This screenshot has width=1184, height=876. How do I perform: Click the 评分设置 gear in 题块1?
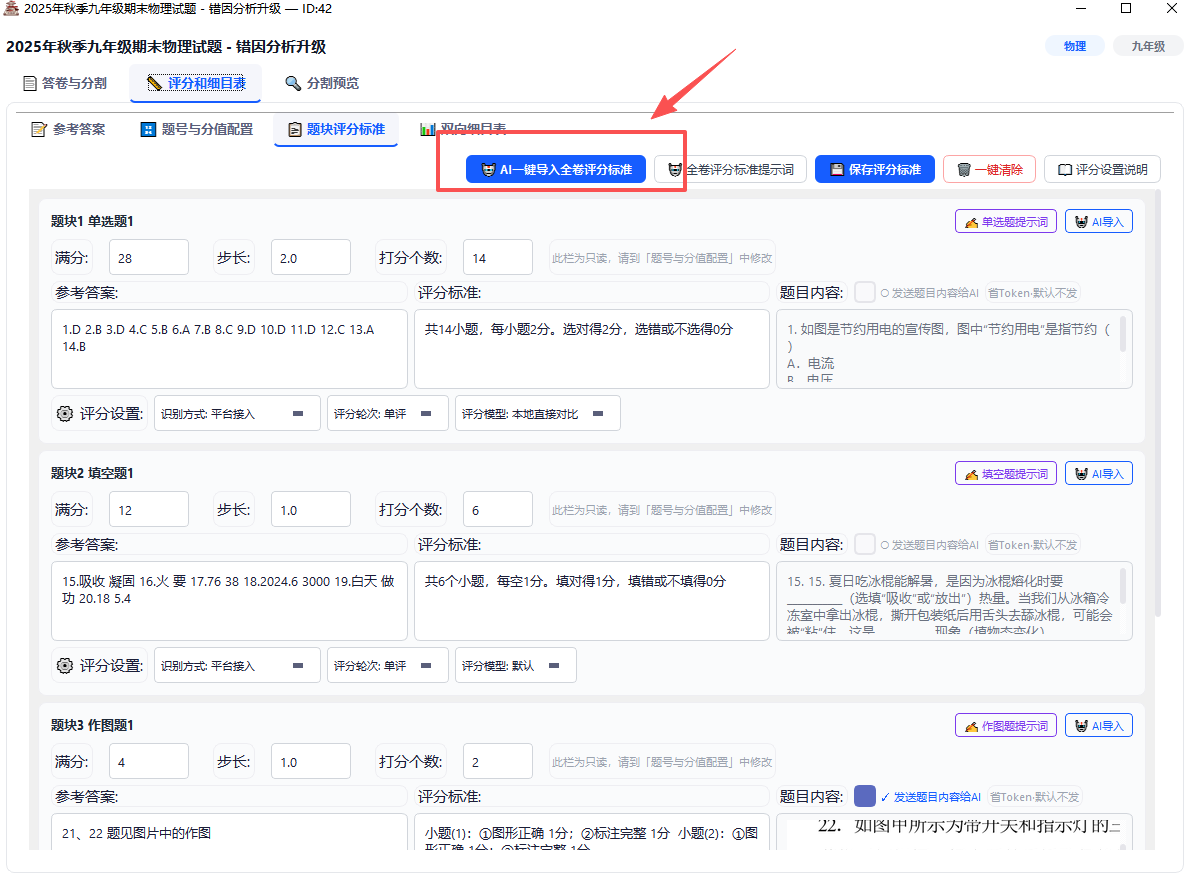[x=65, y=413]
